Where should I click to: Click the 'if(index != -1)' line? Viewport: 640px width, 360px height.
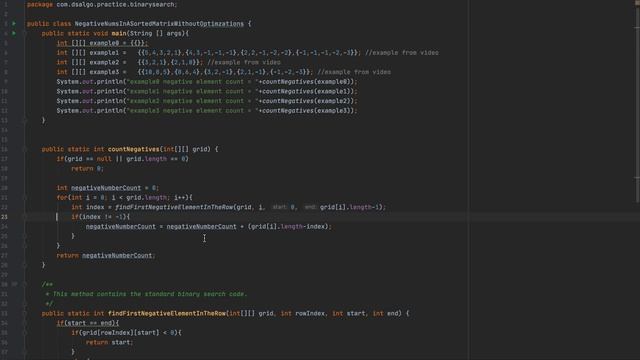[x=101, y=217]
